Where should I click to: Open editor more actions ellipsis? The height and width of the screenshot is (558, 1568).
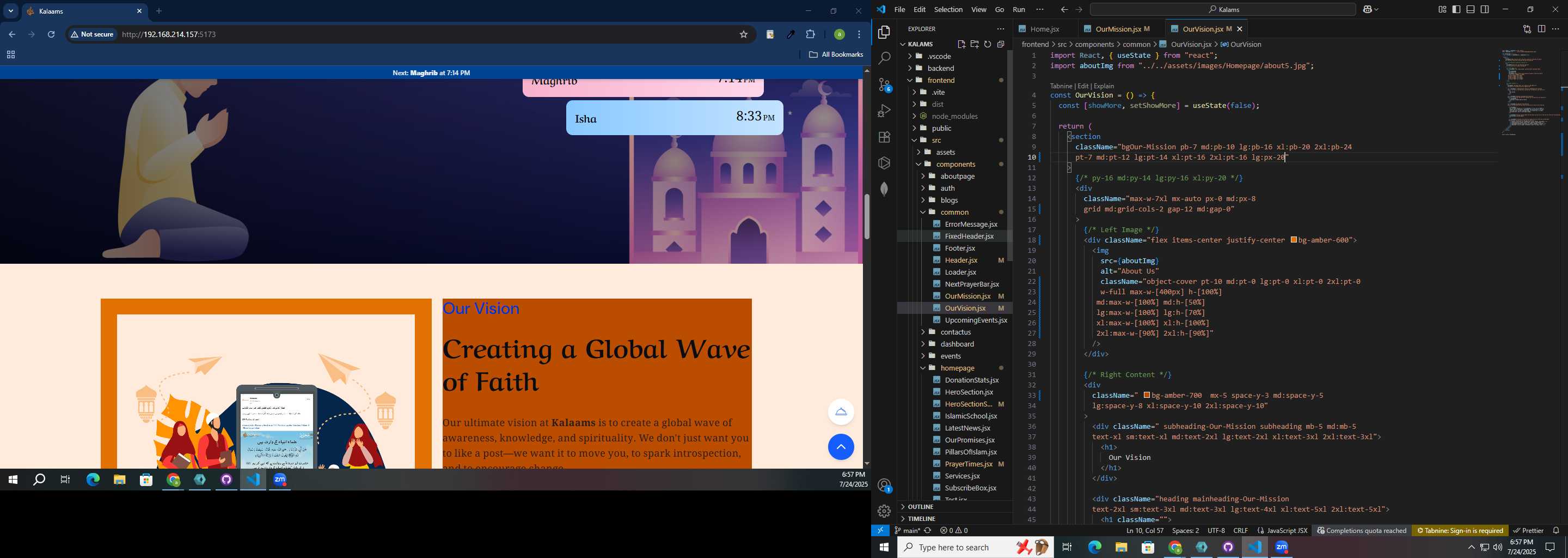point(1555,29)
